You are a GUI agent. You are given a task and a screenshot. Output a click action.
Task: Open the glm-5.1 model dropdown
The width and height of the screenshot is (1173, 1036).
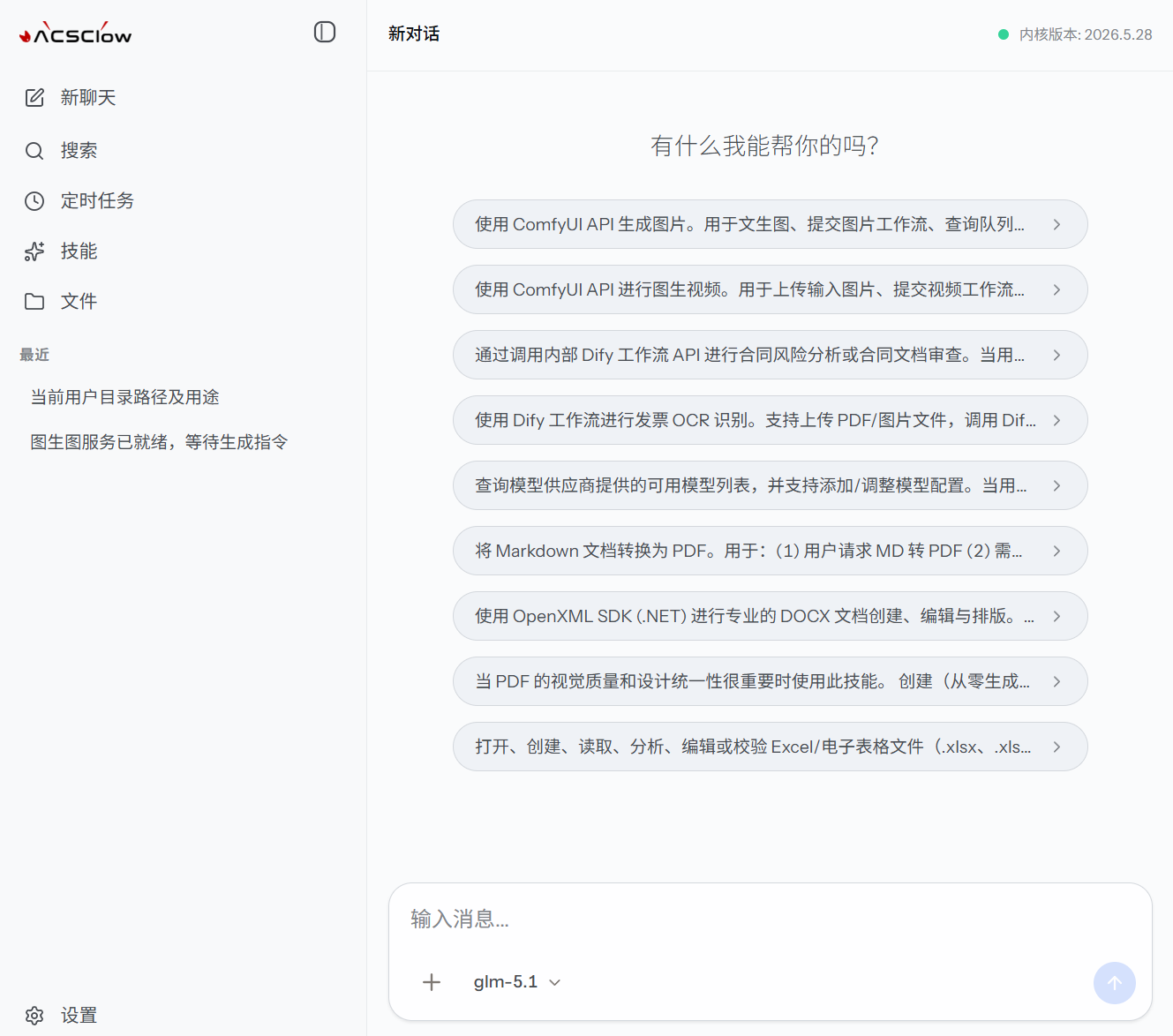(517, 982)
